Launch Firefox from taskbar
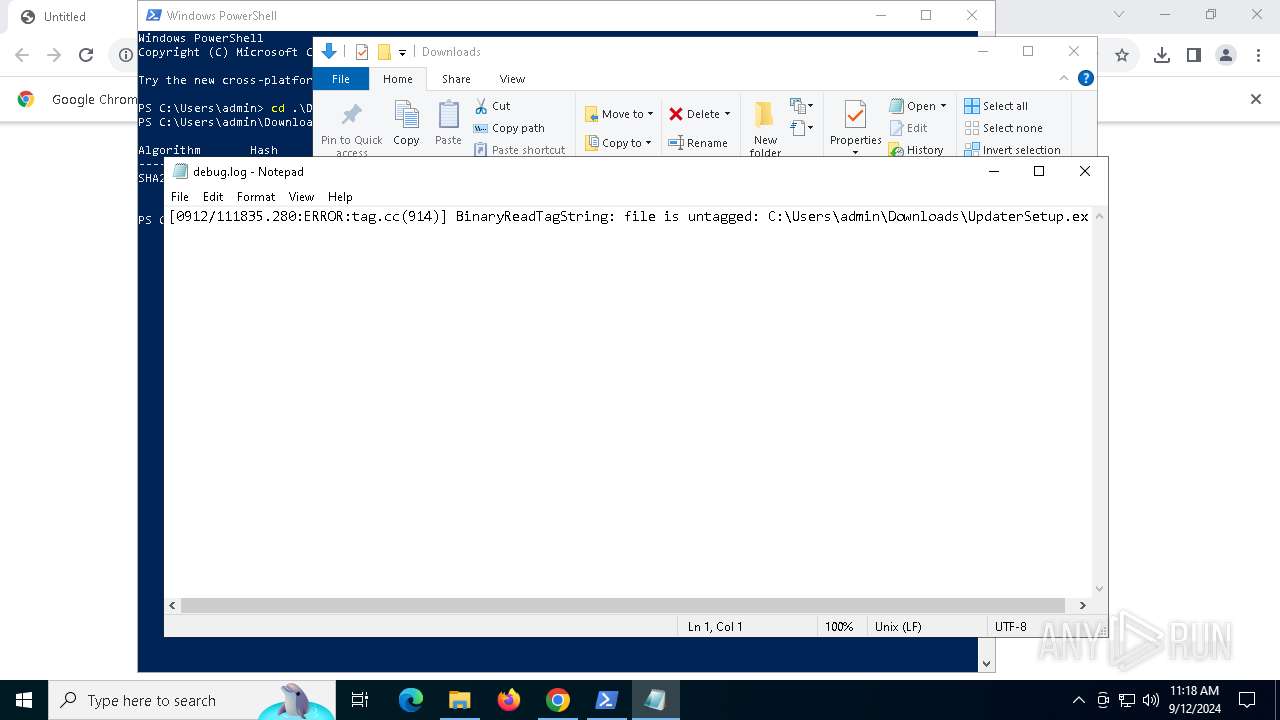The height and width of the screenshot is (720, 1280). click(x=509, y=700)
